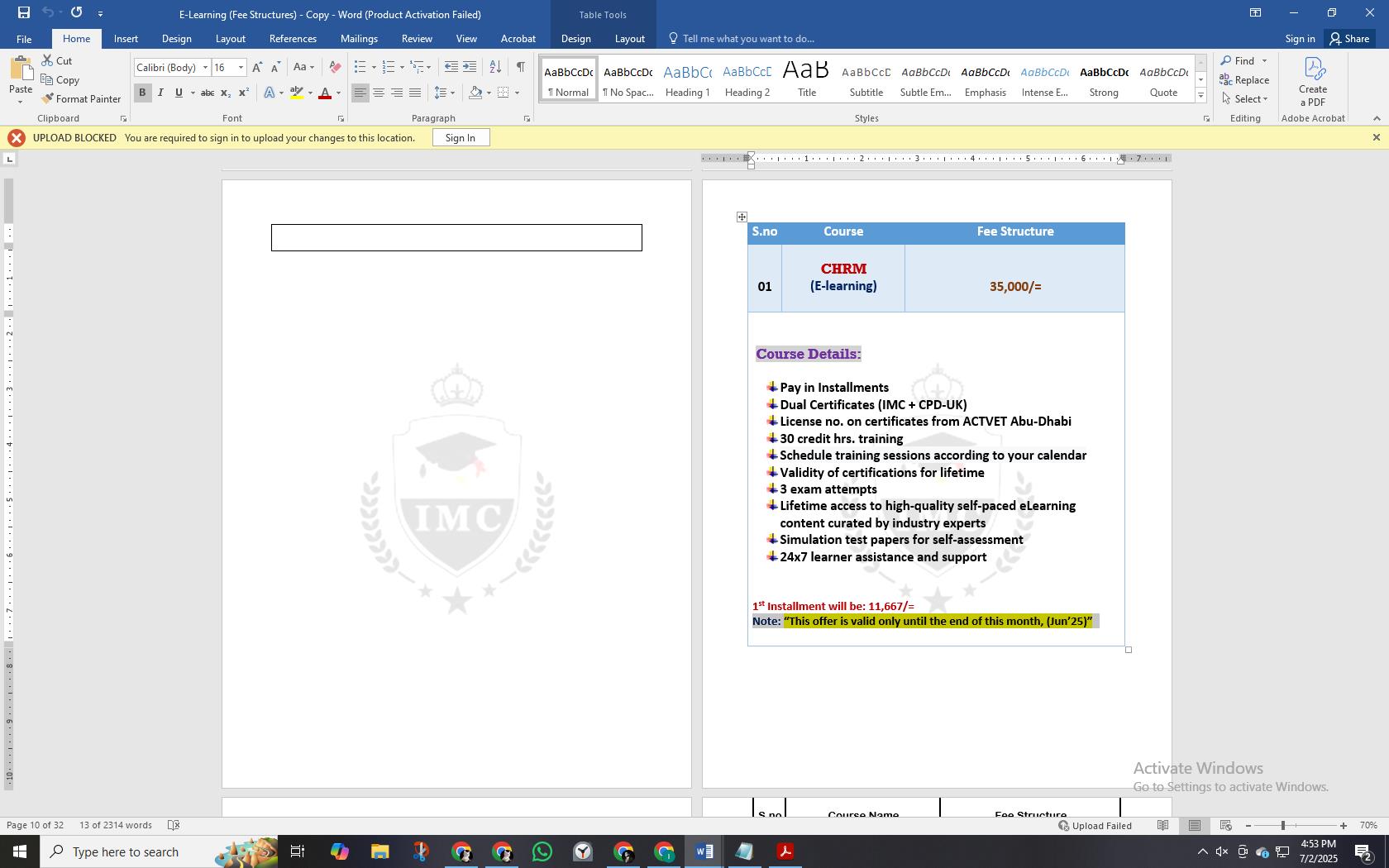
Task: Click Sign In on the upload blocked bar
Action: pos(461,137)
